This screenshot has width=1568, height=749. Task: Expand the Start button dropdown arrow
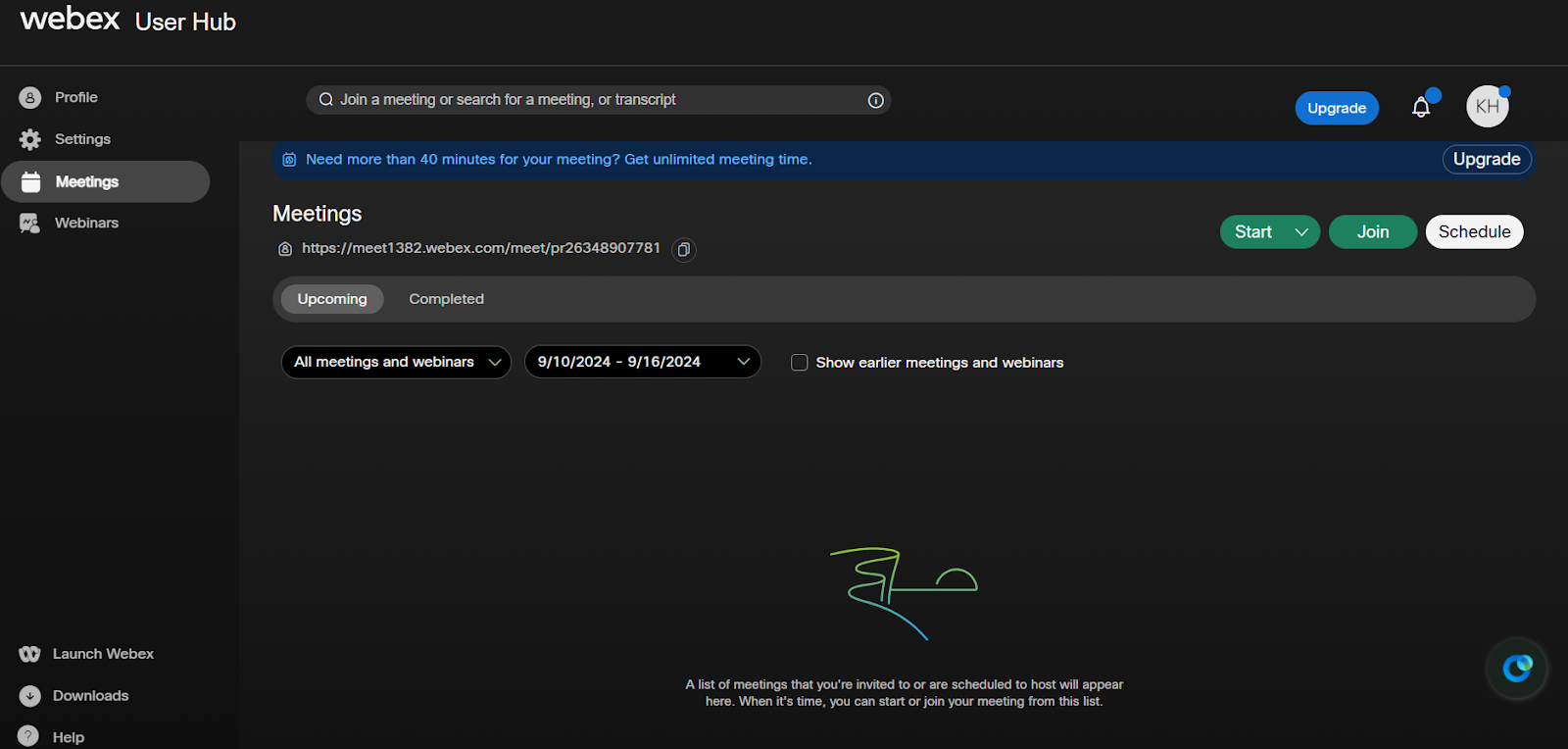(1301, 232)
